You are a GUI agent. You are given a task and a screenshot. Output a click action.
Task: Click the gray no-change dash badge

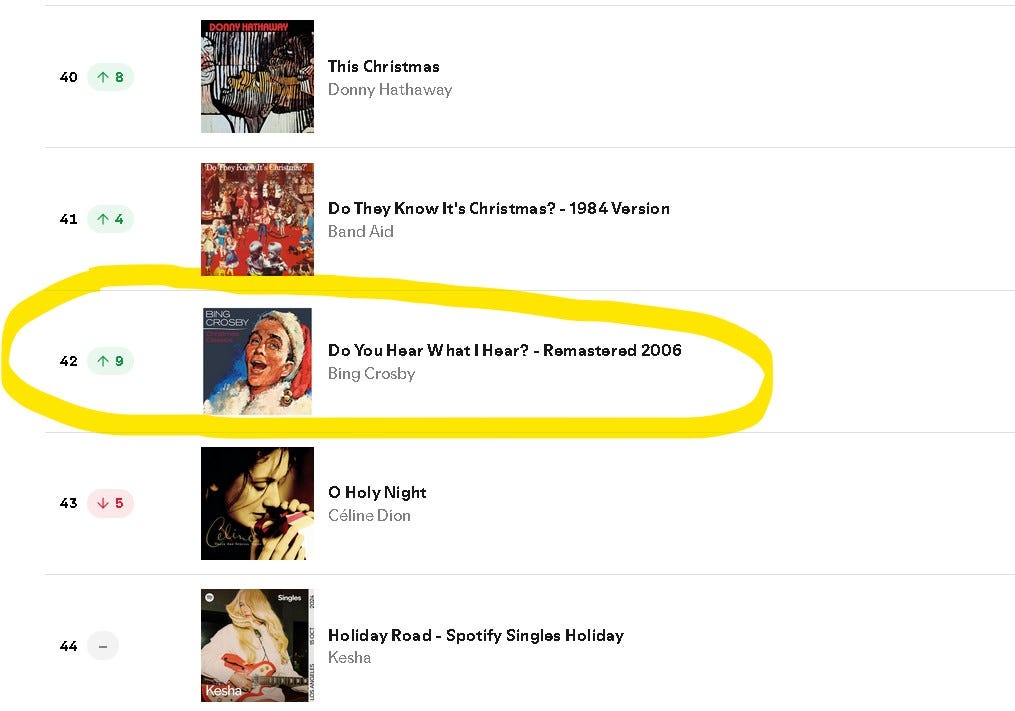(x=103, y=646)
